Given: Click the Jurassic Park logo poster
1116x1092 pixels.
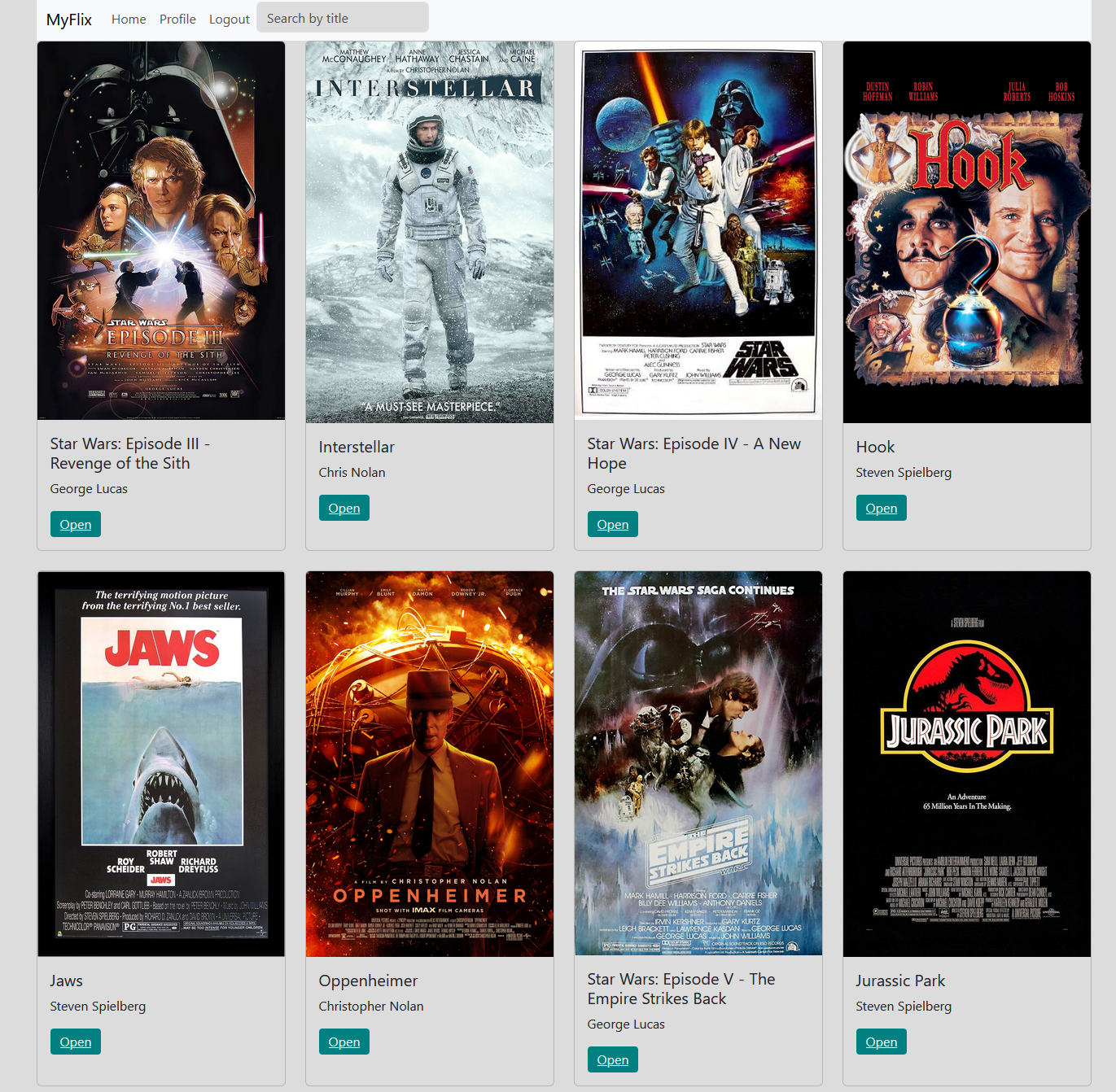Looking at the screenshot, I should tap(967, 764).
